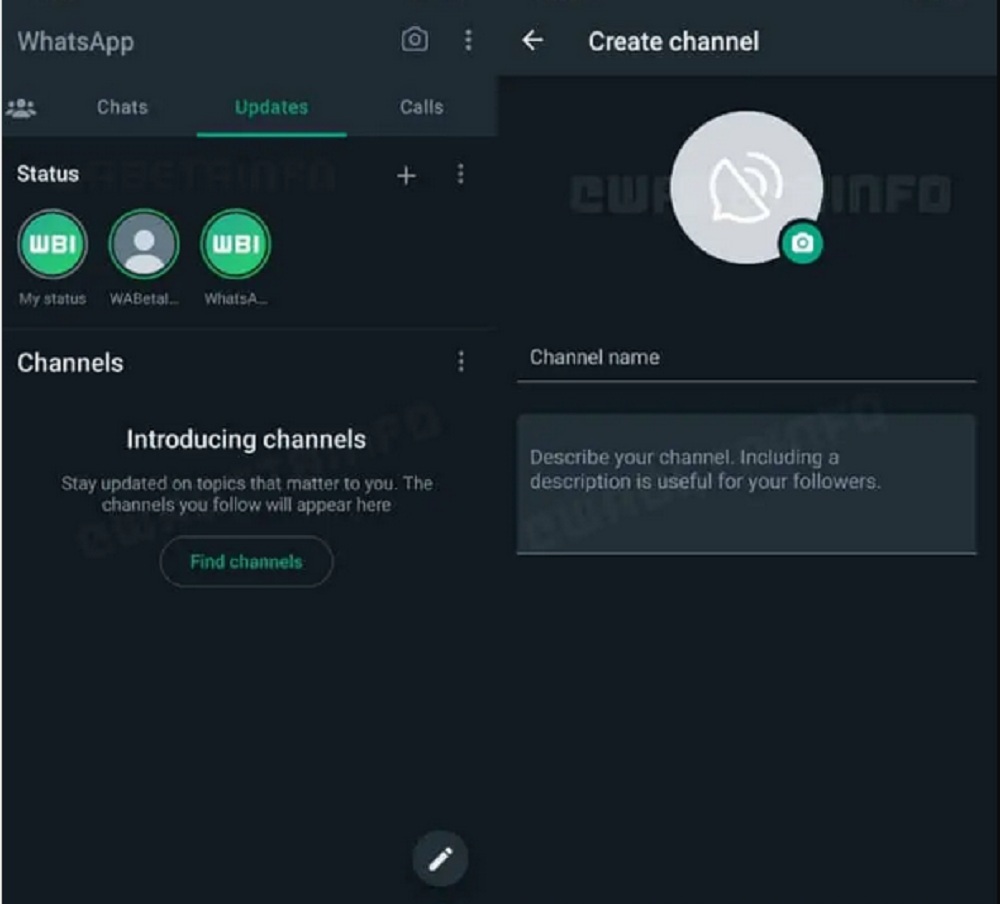Open the Communities tab icon
The image size is (1000, 904).
pyautogui.click(x=21, y=108)
